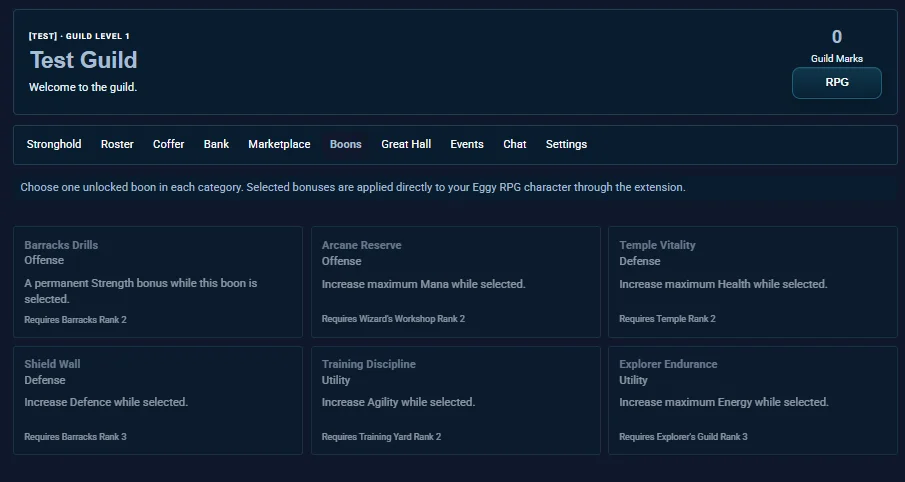This screenshot has height=482, width=905.
Task: Switch to the Events tab
Action: click(467, 144)
